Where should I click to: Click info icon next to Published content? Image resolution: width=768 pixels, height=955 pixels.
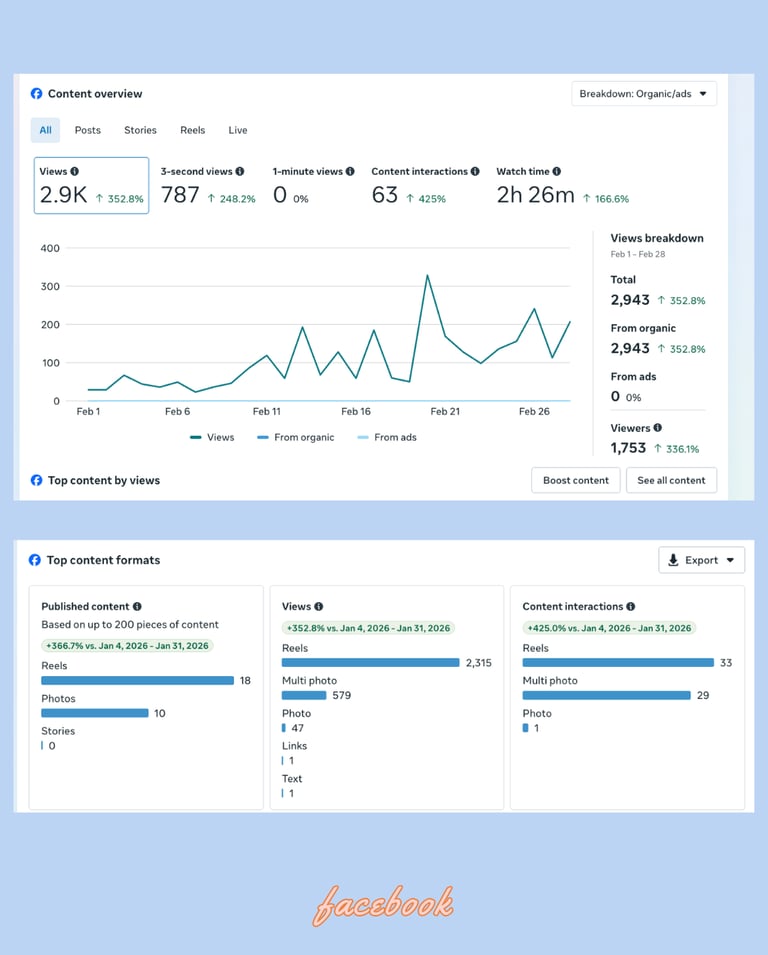point(137,607)
